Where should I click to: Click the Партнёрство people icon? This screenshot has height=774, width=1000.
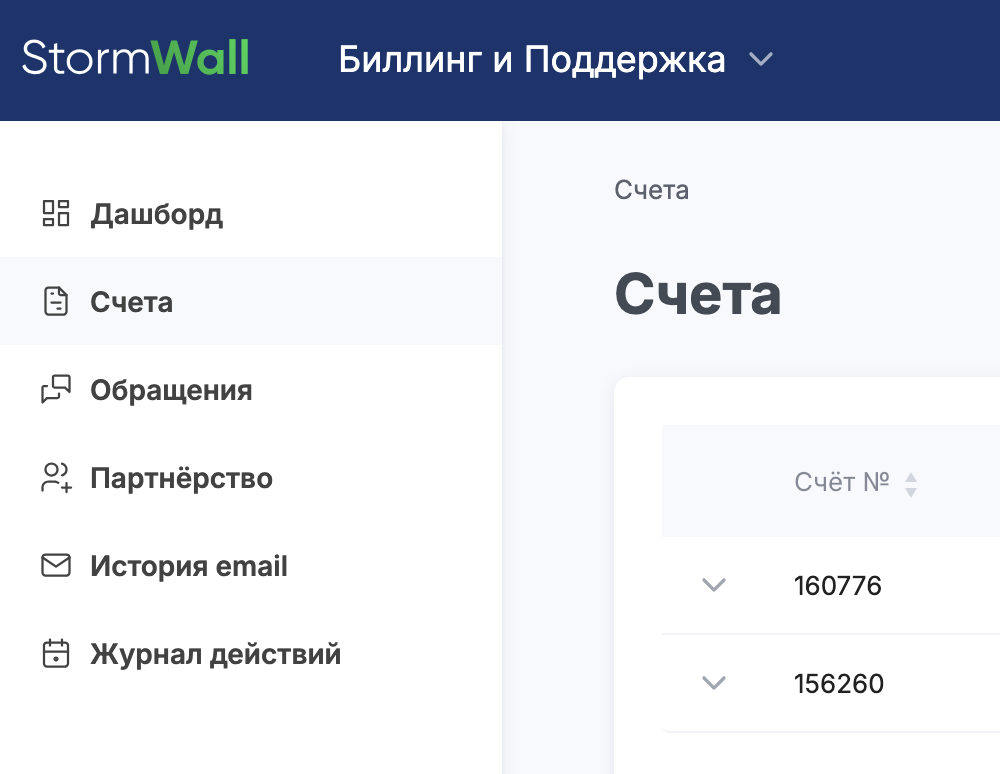tap(56, 478)
